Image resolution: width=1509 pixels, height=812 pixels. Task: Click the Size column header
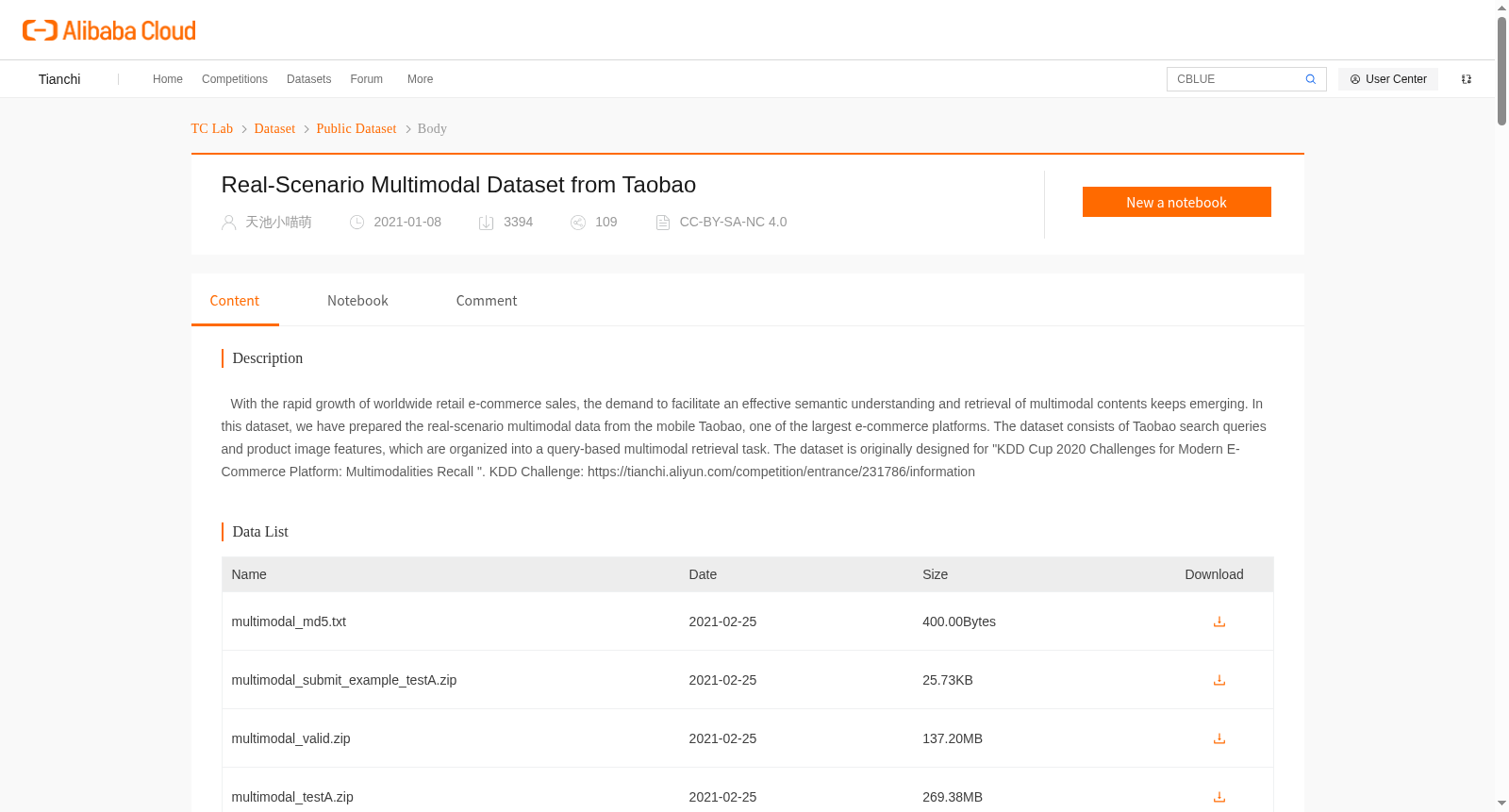(x=935, y=574)
